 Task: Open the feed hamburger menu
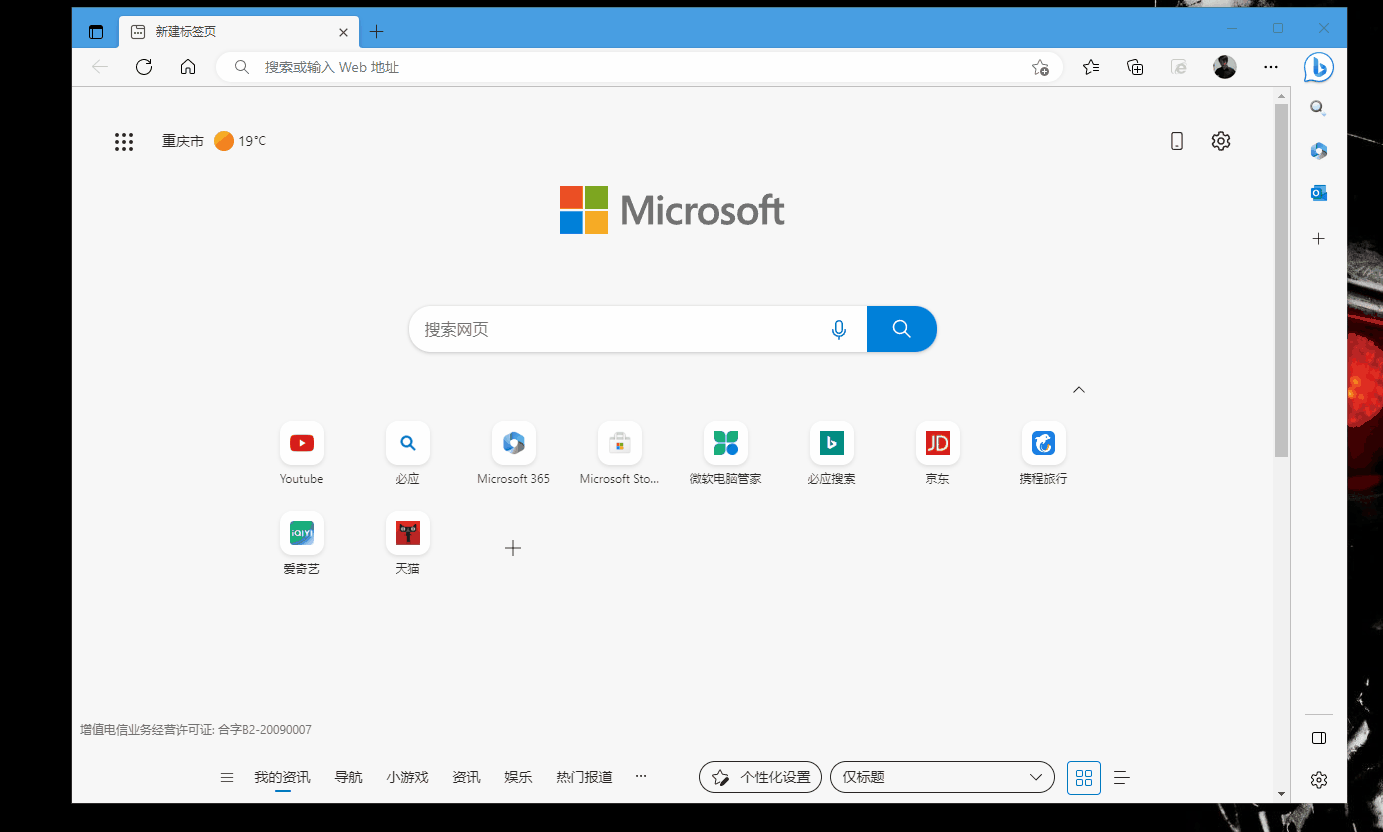(227, 777)
